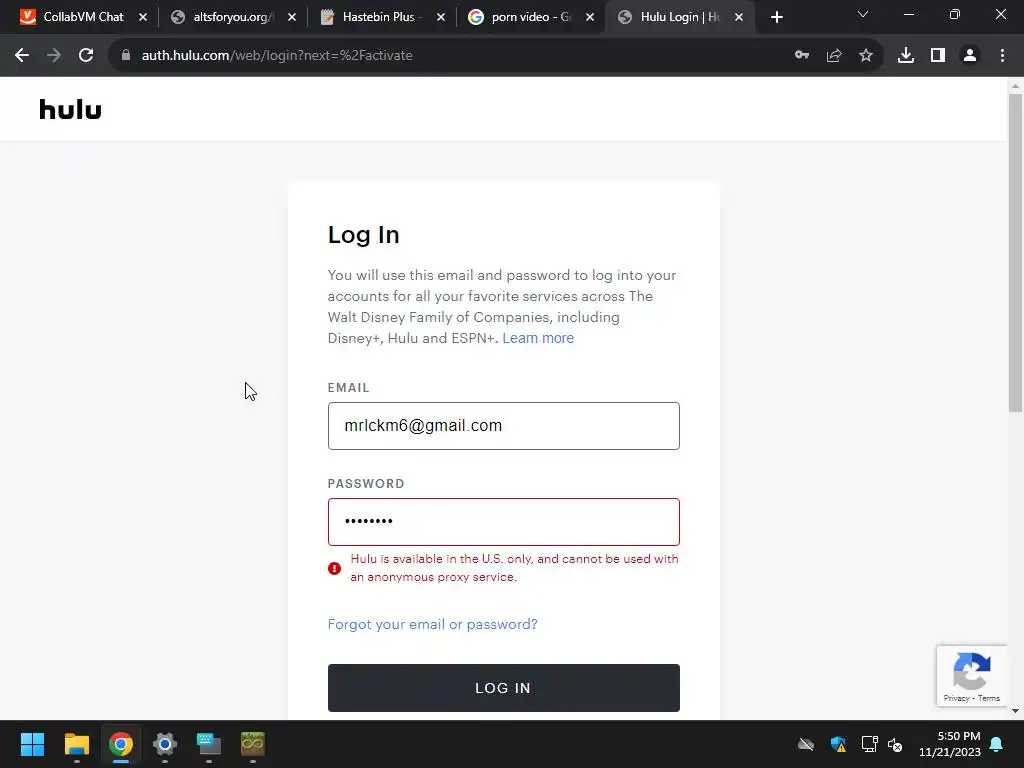
Task: Share this page from address bar
Action: coord(834,56)
